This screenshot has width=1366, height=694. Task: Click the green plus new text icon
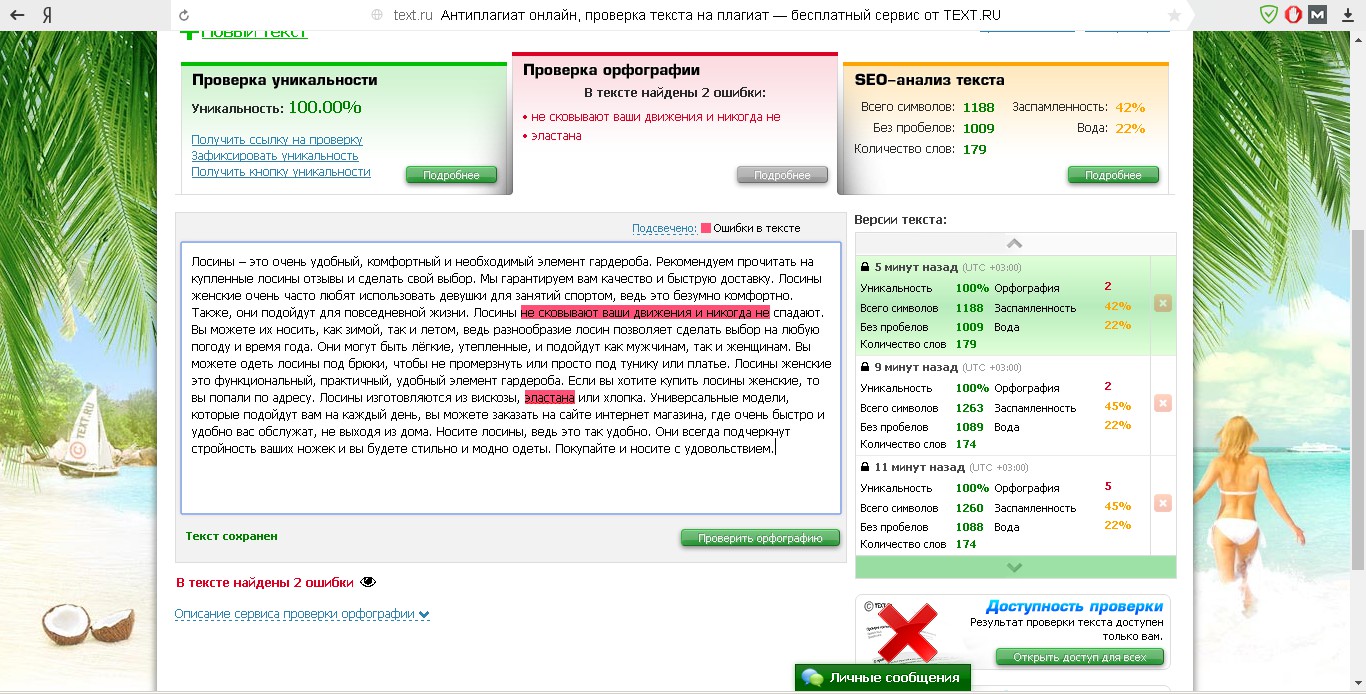pos(189,35)
